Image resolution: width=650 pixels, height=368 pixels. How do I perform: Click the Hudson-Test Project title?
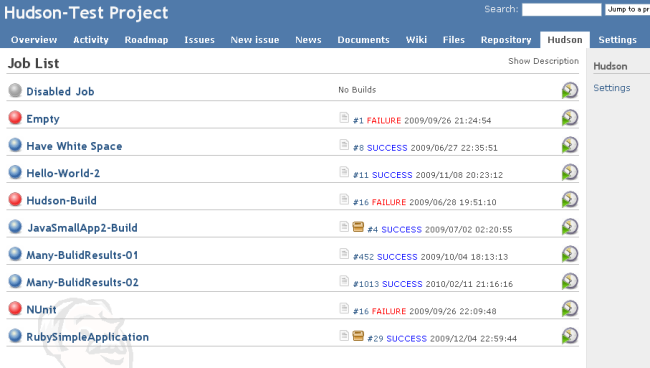click(x=86, y=13)
